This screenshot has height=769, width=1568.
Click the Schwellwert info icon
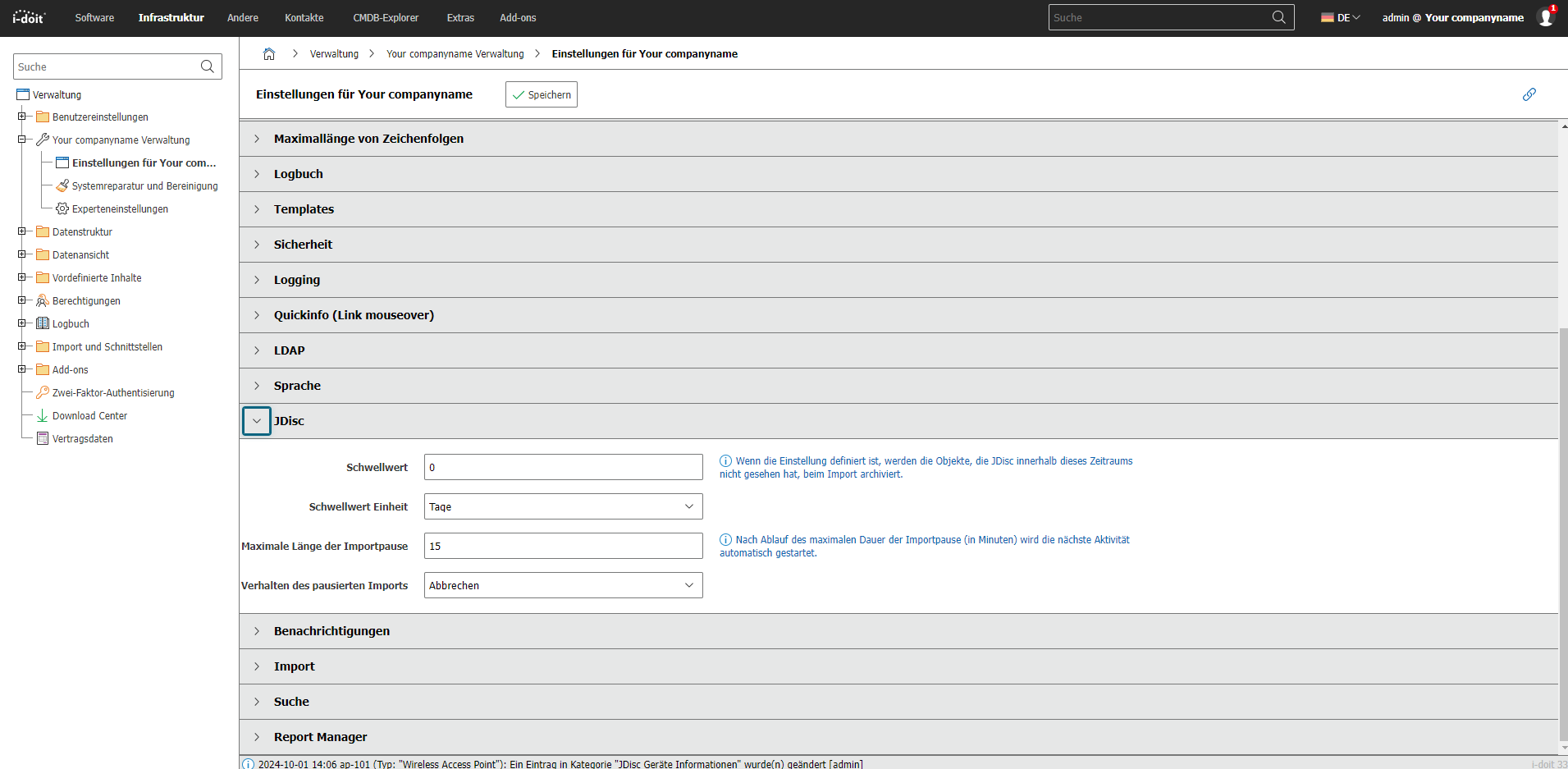click(725, 461)
